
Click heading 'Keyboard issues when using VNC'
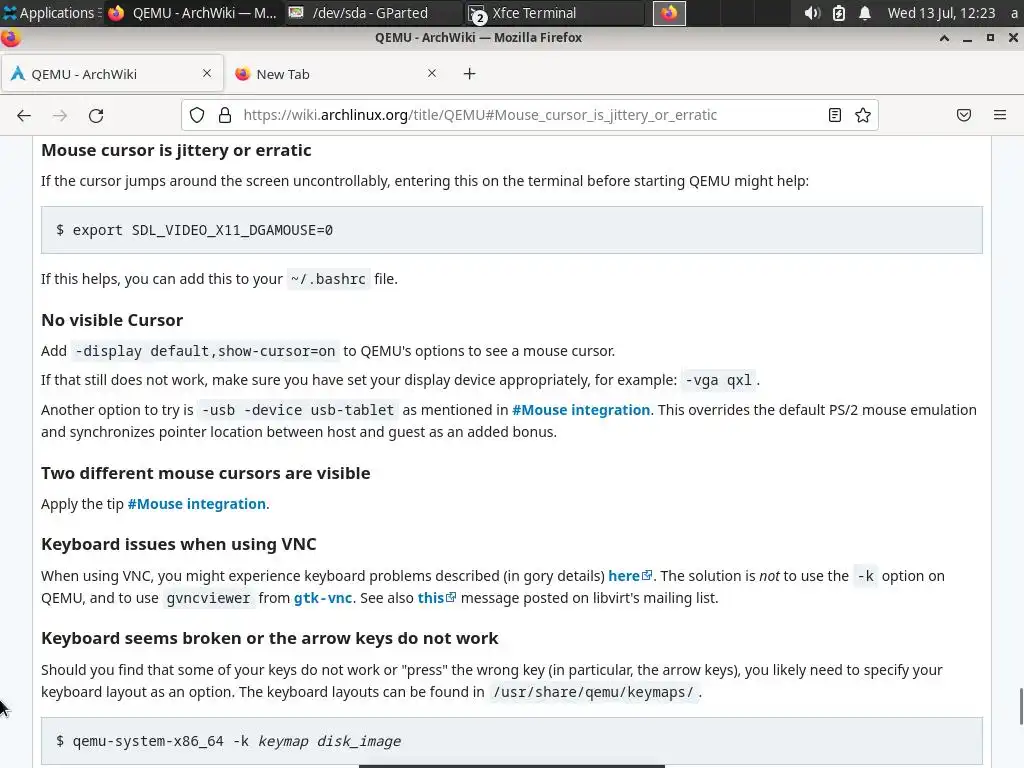pyautogui.click(x=179, y=544)
